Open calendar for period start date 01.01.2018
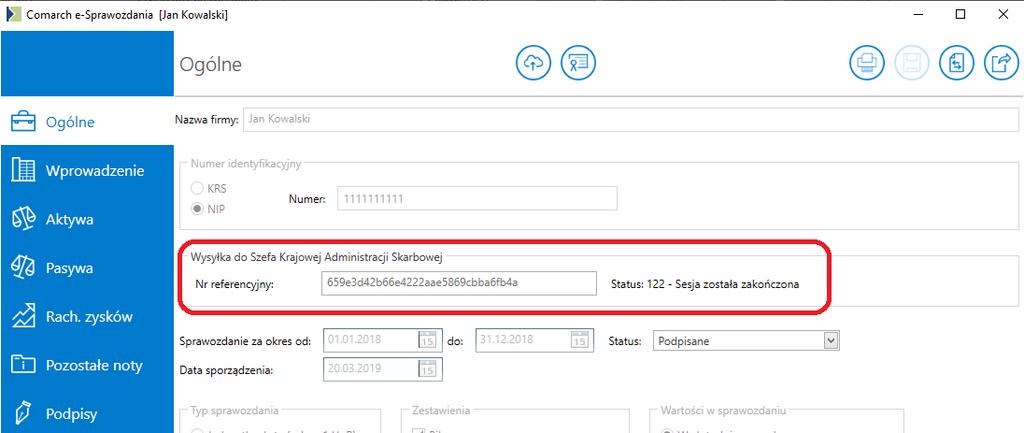Image resolution: width=1024 pixels, height=433 pixels. click(427, 340)
